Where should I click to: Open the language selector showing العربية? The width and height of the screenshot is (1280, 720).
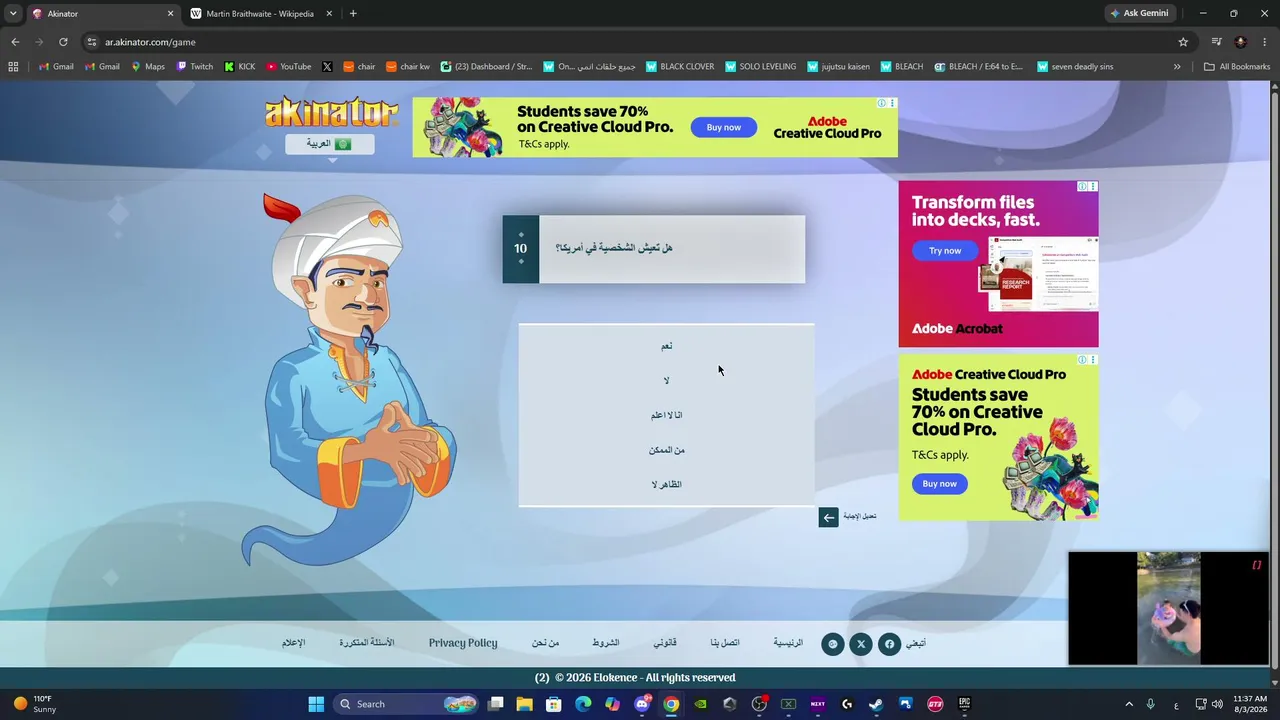coord(330,144)
